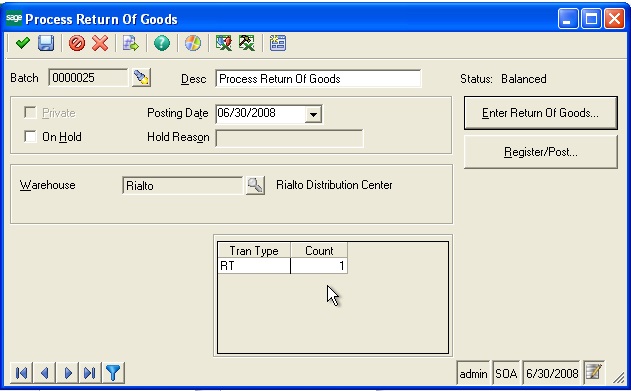
Task: Click the floppy disk Save icon
Action: (46, 43)
